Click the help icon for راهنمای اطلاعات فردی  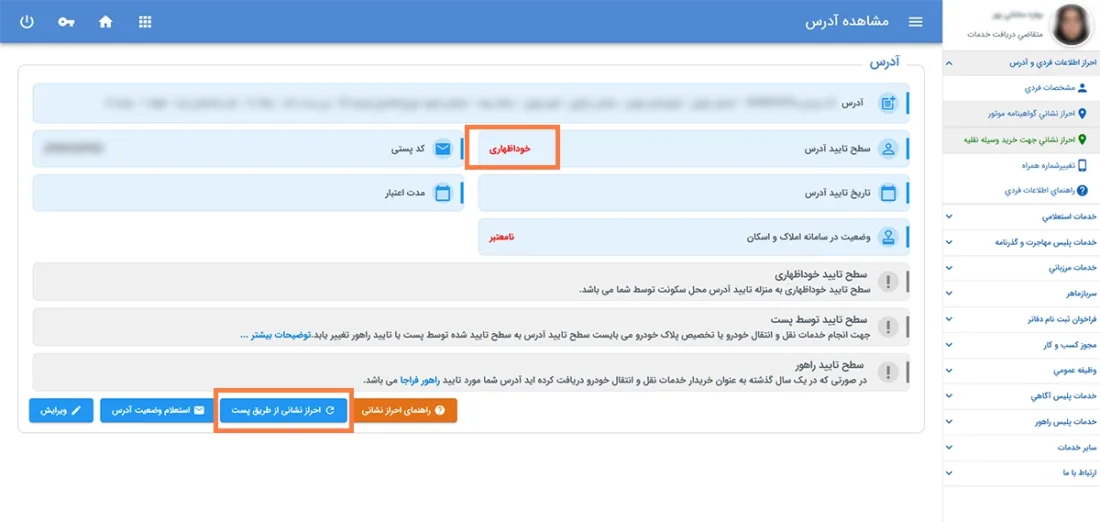pos(1081,190)
